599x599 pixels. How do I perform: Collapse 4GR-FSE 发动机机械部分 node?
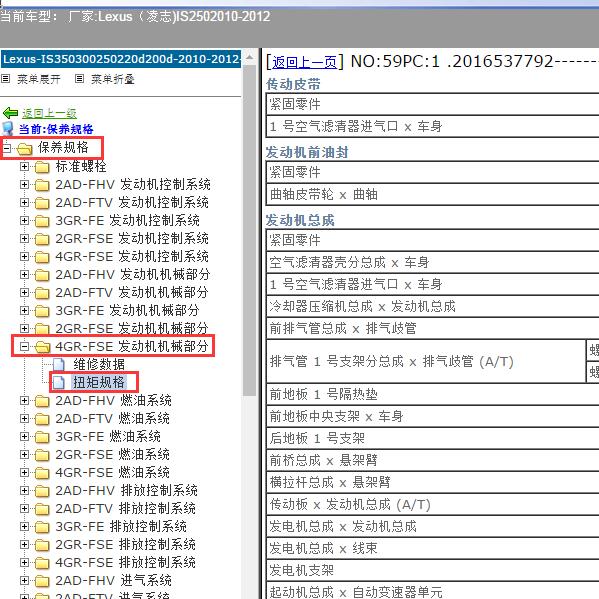click(x=24, y=346)
